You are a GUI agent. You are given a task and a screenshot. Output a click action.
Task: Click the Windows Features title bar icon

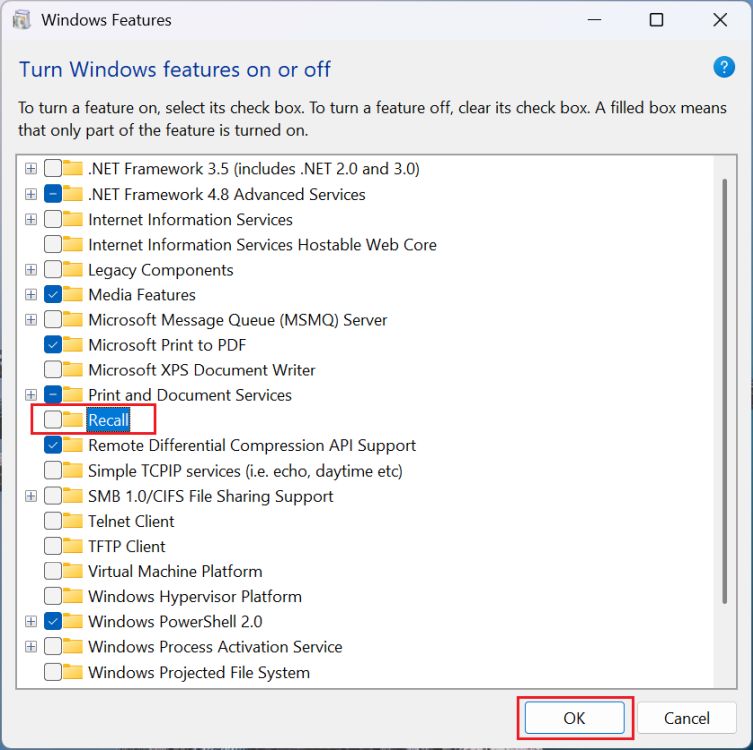[x=22, y=20]
